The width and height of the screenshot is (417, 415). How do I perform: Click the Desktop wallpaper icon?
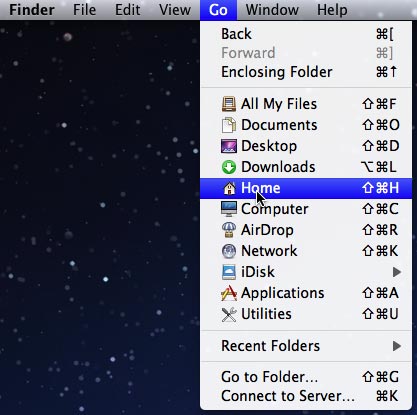tap(229, 146)
